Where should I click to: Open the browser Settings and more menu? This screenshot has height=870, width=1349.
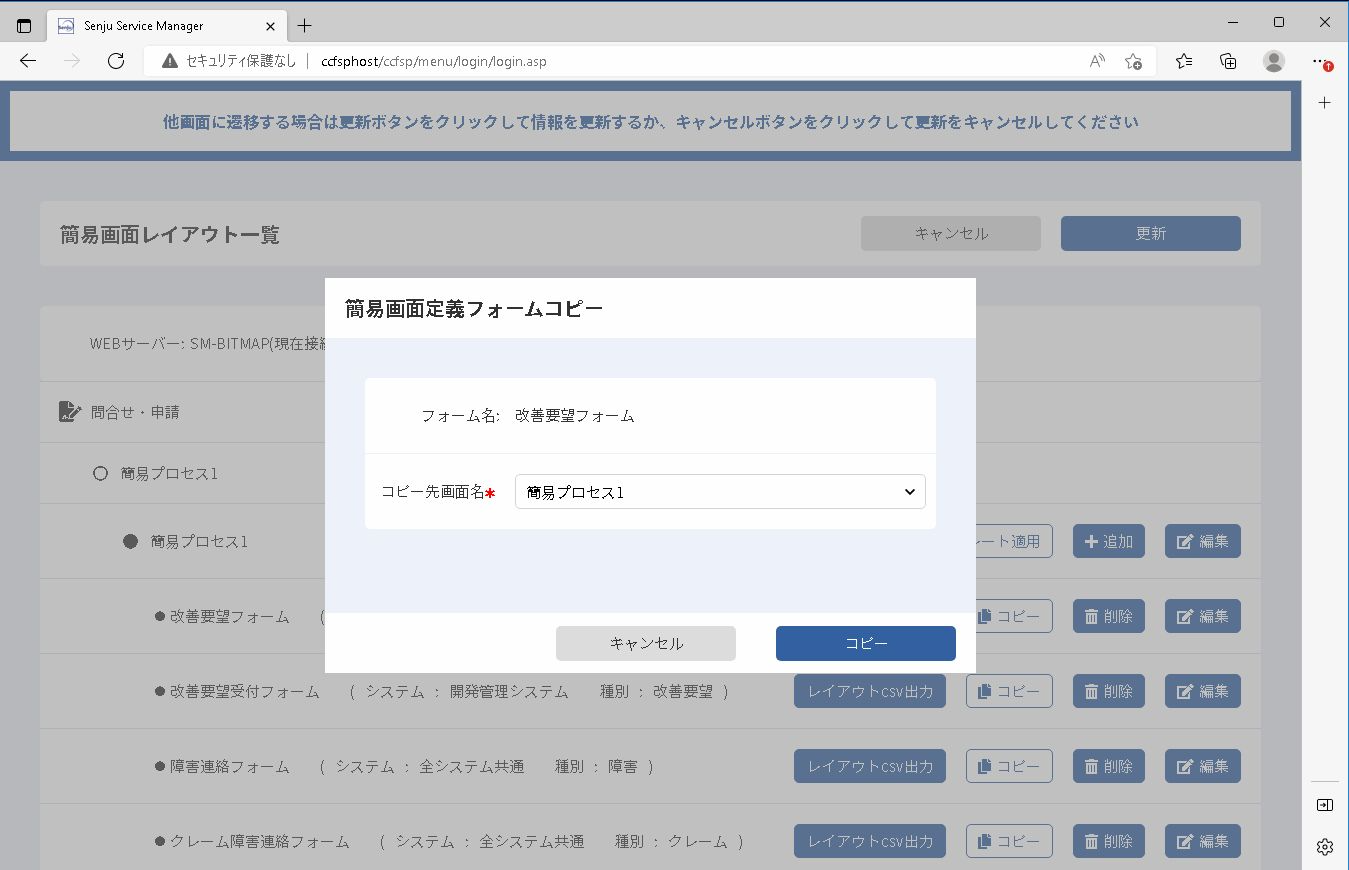click(1321, 61)
